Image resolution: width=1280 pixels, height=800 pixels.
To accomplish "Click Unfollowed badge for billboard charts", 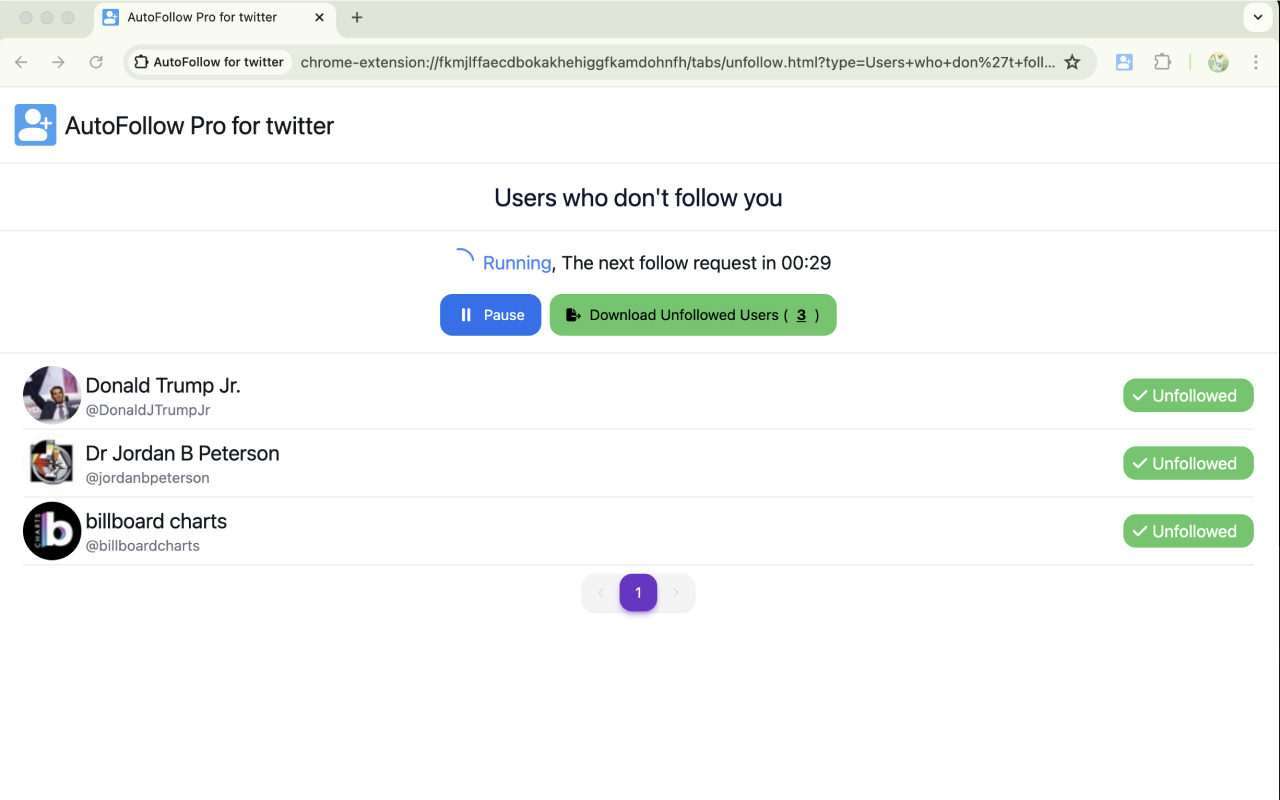I will tap(1188, 532).
